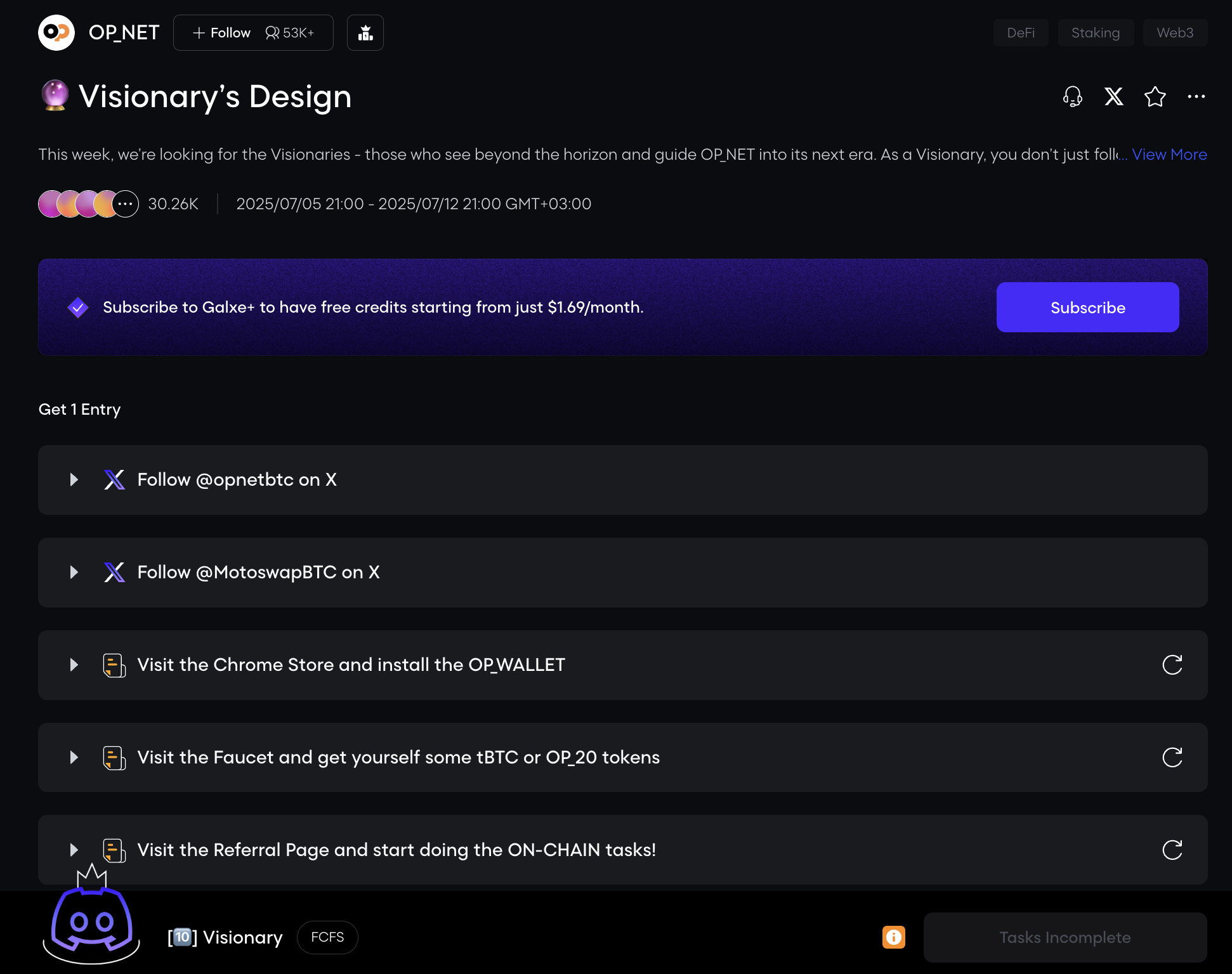Expand the Faucet tBTC task row
The width and height of the screenshot is (1232, 974).
pyautogui.click(x=74, y=757)
